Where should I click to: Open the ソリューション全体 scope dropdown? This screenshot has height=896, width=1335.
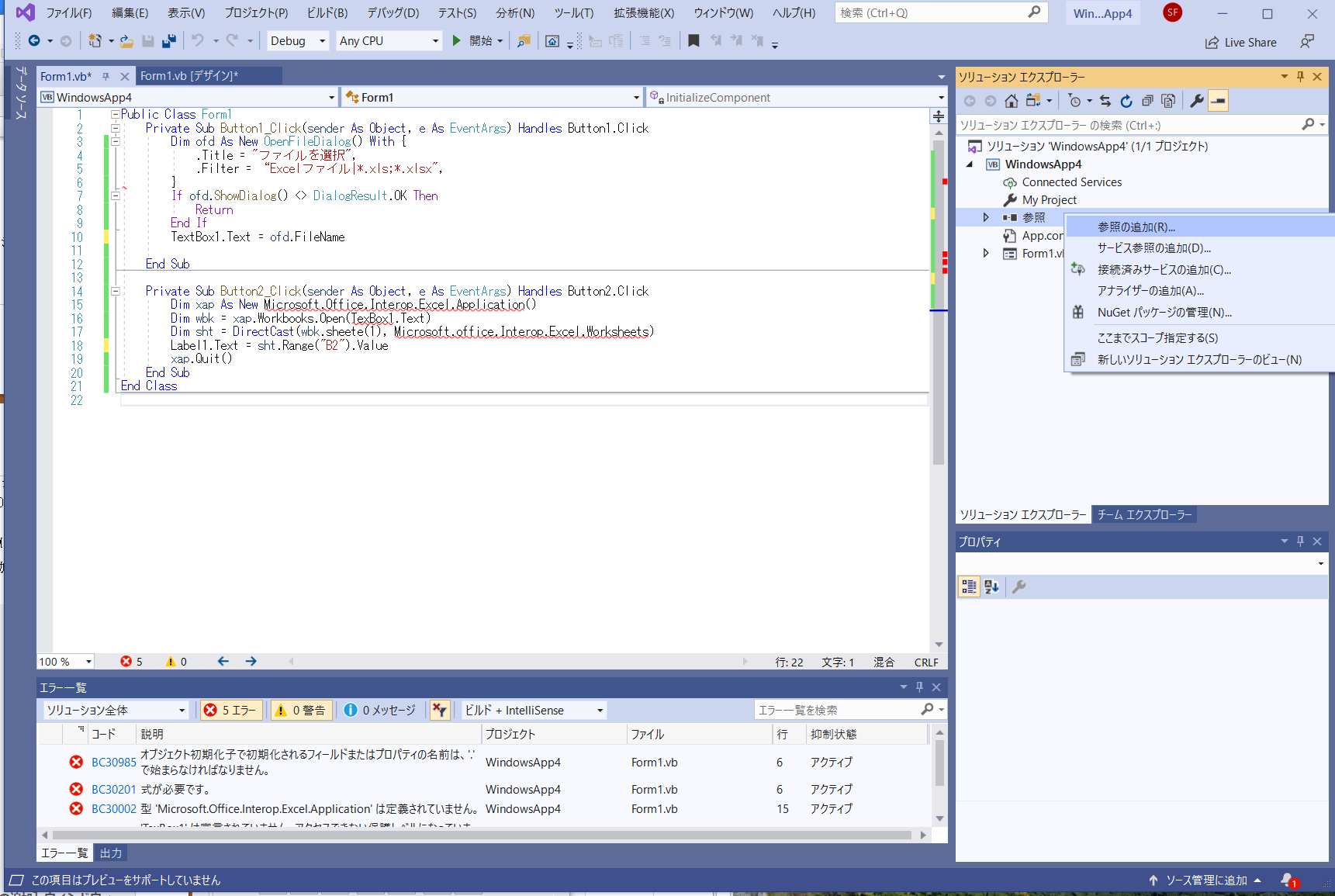coord(116,710)
